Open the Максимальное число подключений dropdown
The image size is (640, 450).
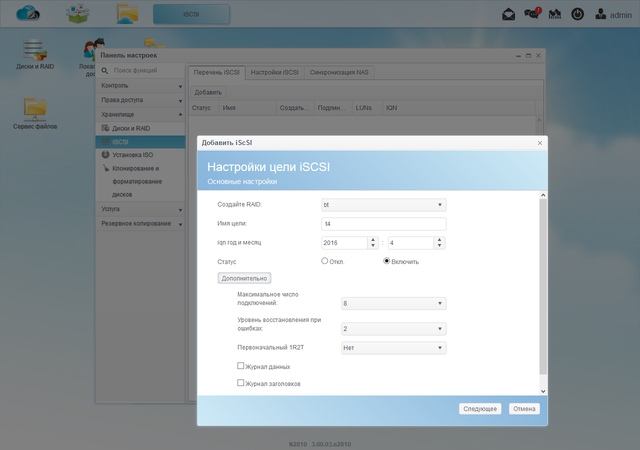click(x=393, y=303)
